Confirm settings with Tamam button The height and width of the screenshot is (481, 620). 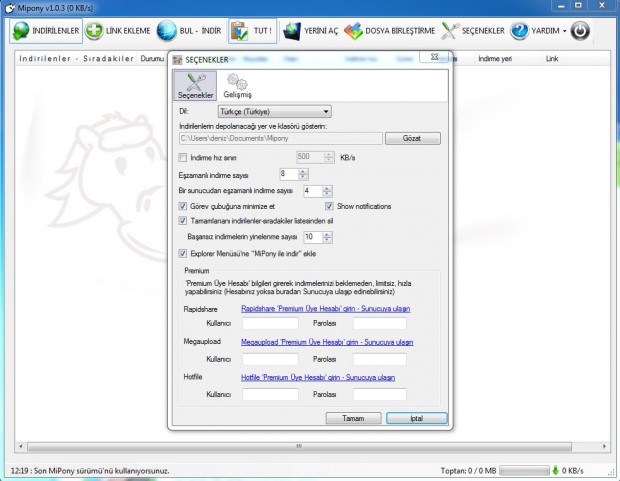pyautogui.click(x=353, y=418)
